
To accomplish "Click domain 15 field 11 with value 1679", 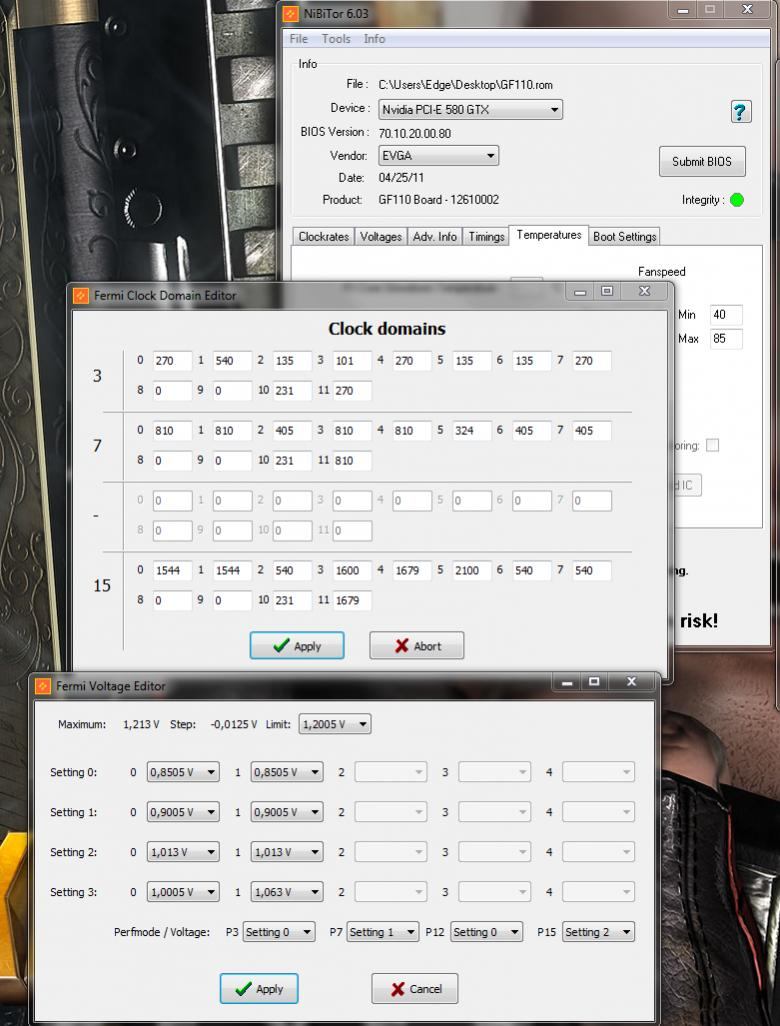I will coord(352,601).
